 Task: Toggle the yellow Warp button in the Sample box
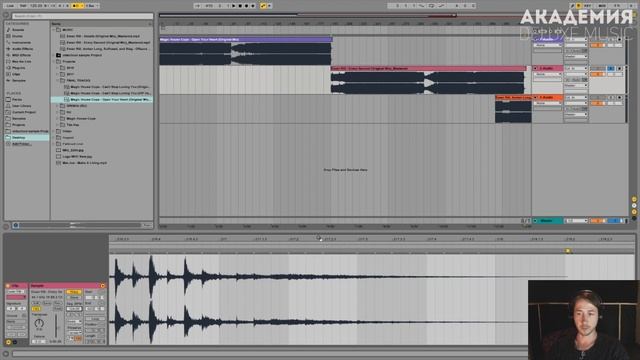coord(74,292)
